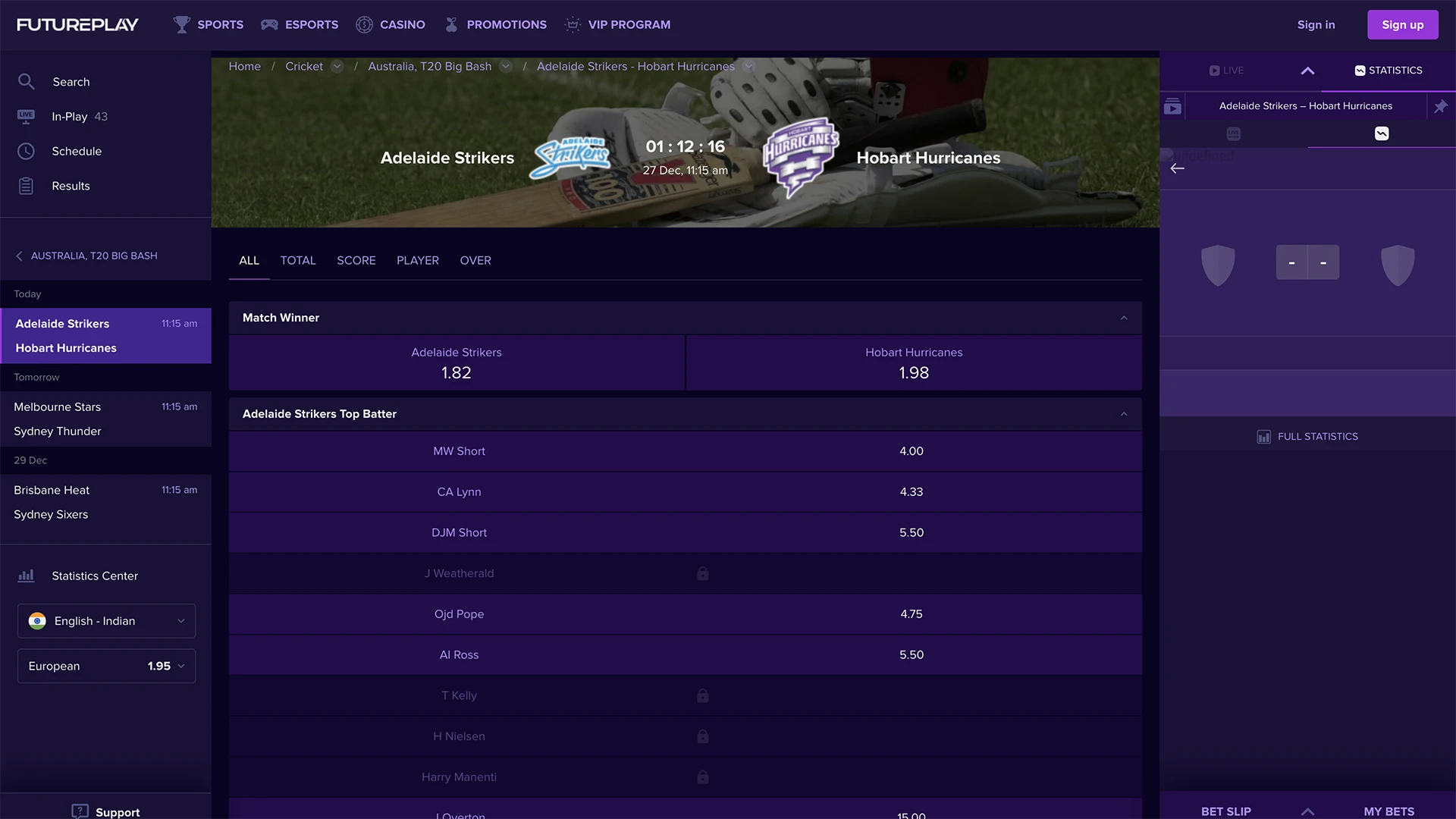The width and height of the screenshot is (1456, 819).
Task: Select the scoreboard icon tab in widget
Action: [x=1234, y=133]
